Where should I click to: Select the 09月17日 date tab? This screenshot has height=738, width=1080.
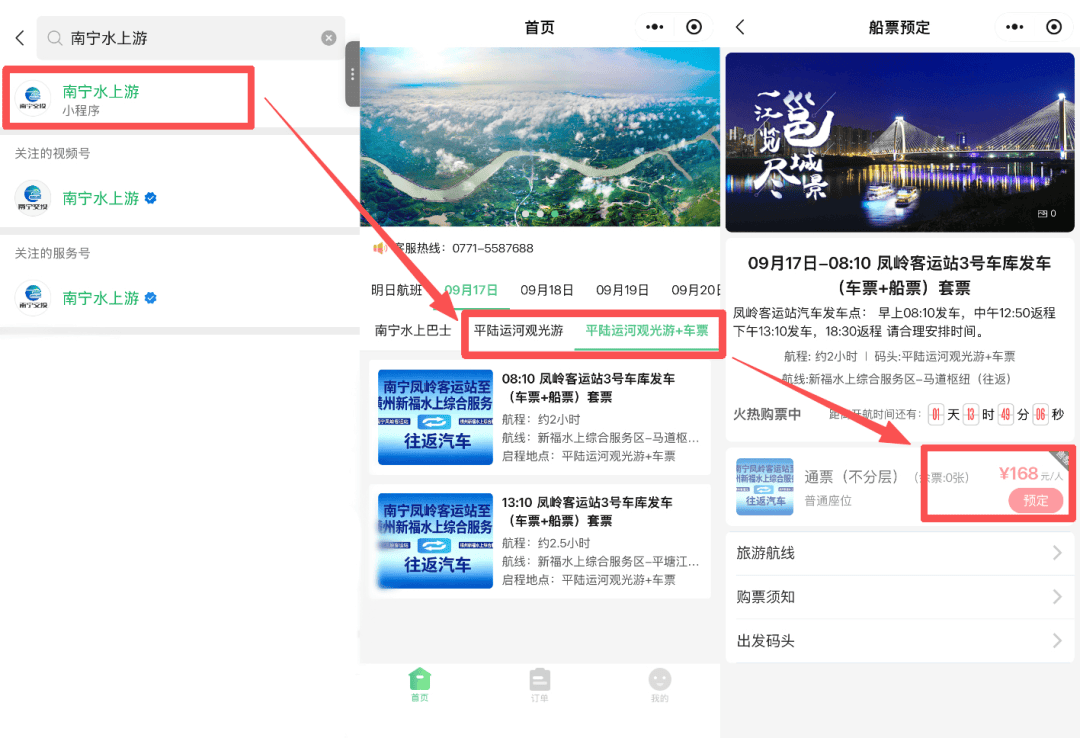[471, 290]
